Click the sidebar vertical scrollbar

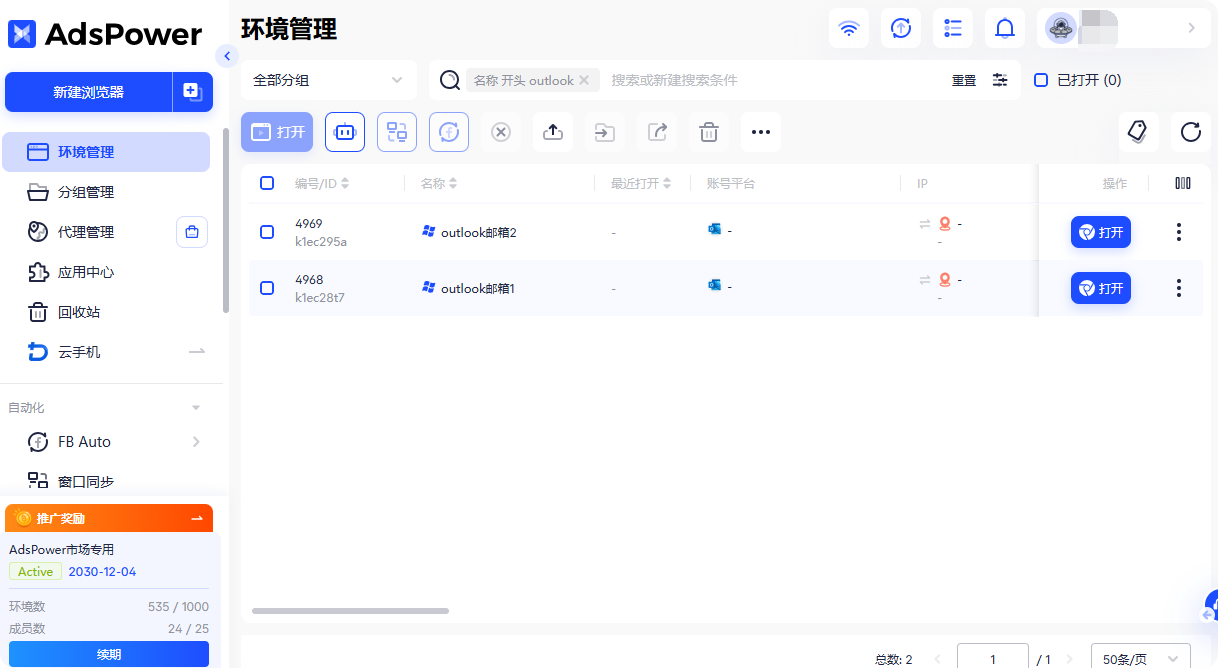[226, 220]
